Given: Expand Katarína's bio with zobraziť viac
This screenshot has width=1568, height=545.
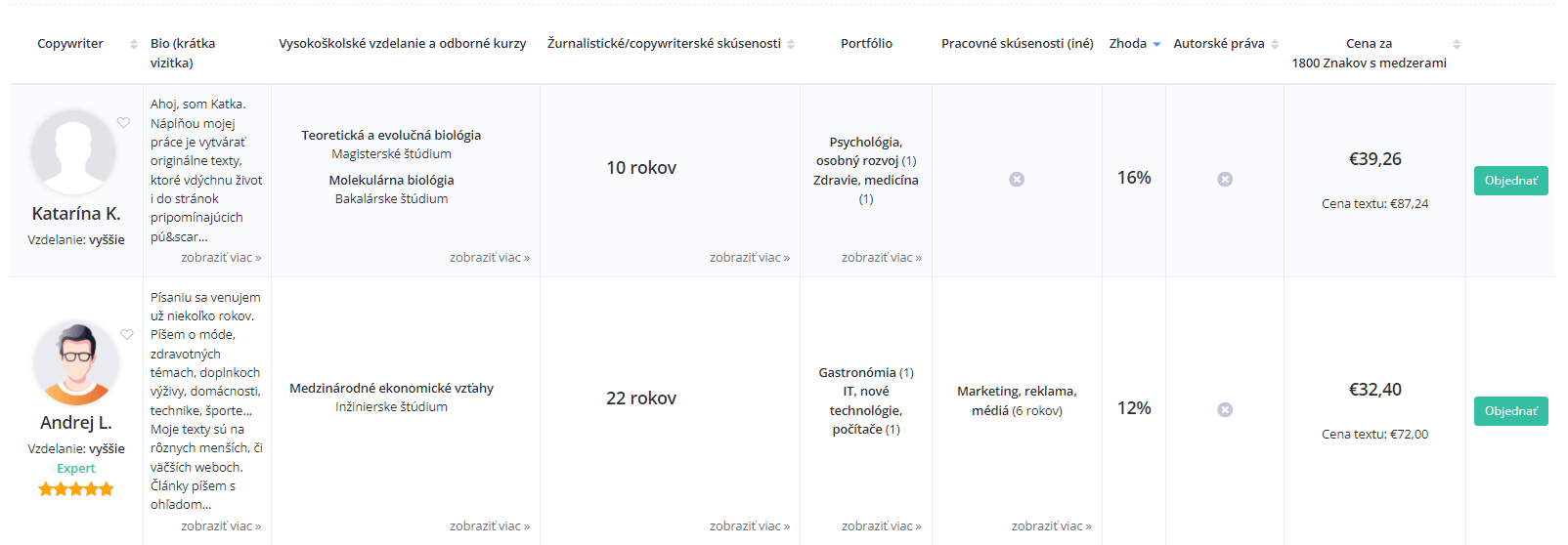Looking at the screenshot, I should click(x=221, y=258).
